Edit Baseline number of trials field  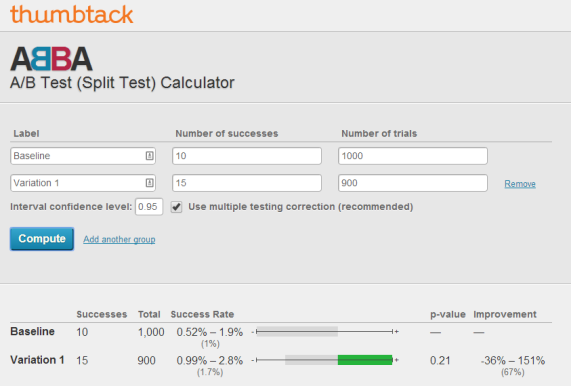coord(413,156)
